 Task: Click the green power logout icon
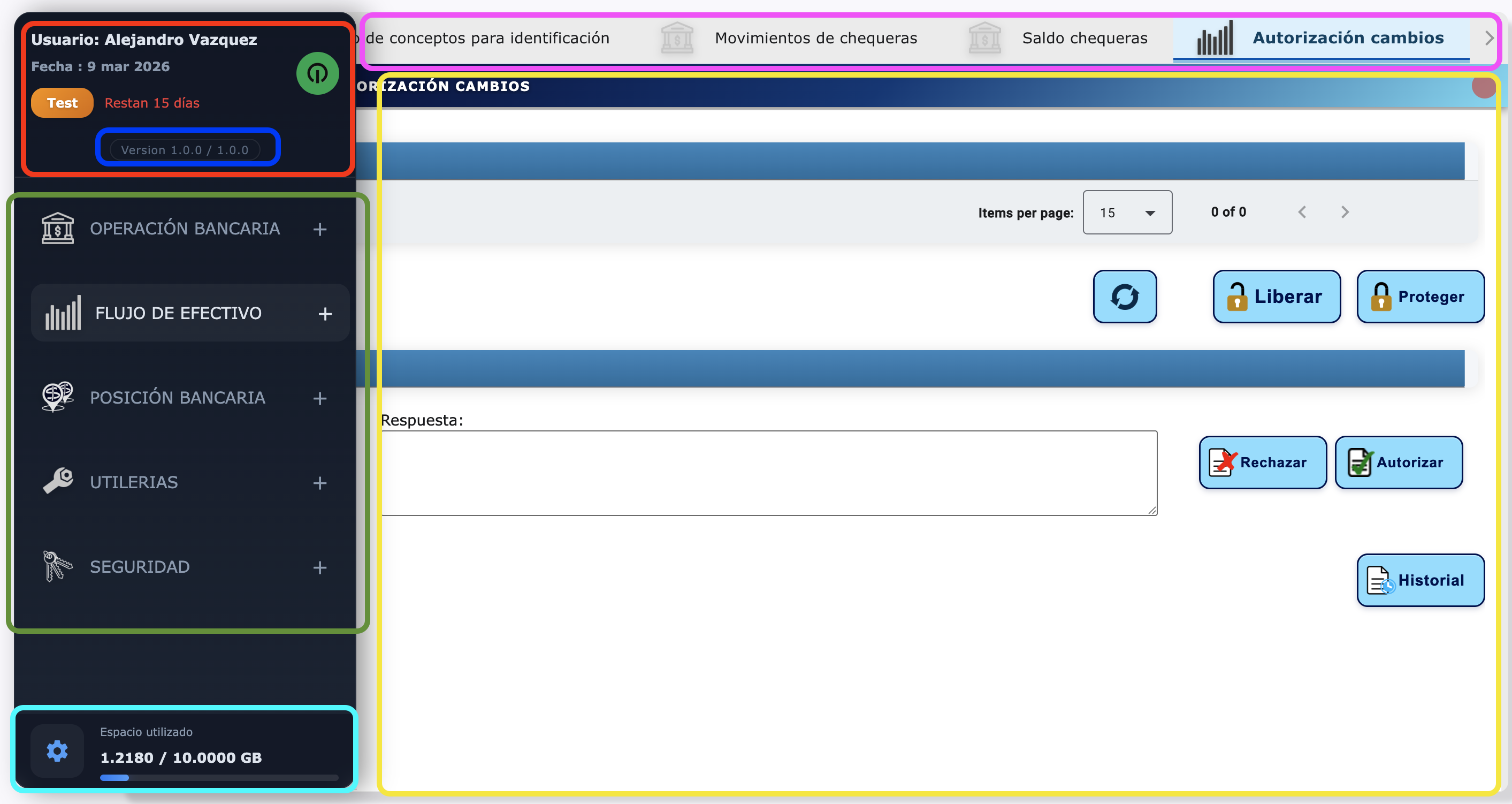pyautogui.click(x=317, y=73)
